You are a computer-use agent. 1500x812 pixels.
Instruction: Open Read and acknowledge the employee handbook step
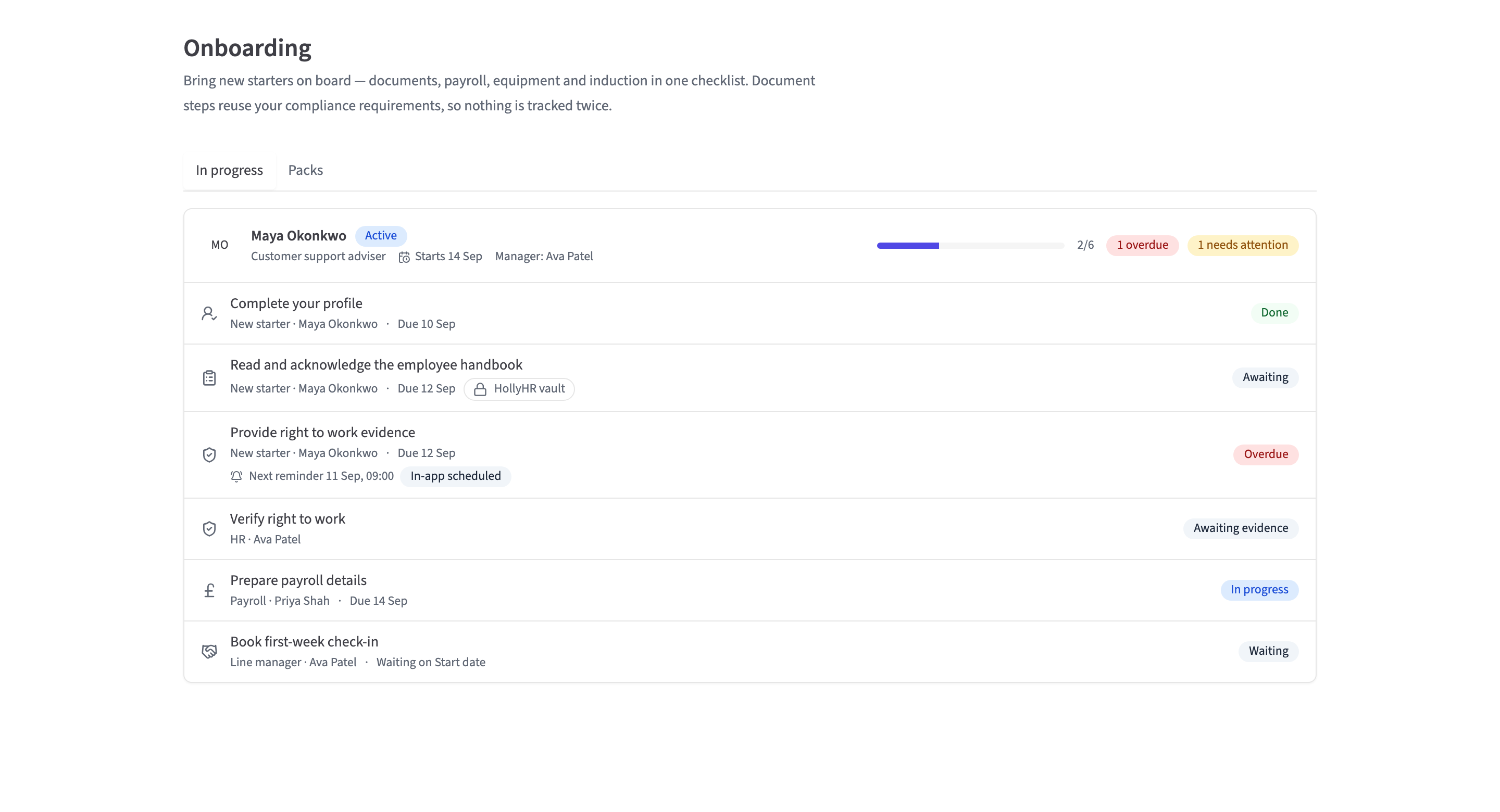(x=750, y=378)
